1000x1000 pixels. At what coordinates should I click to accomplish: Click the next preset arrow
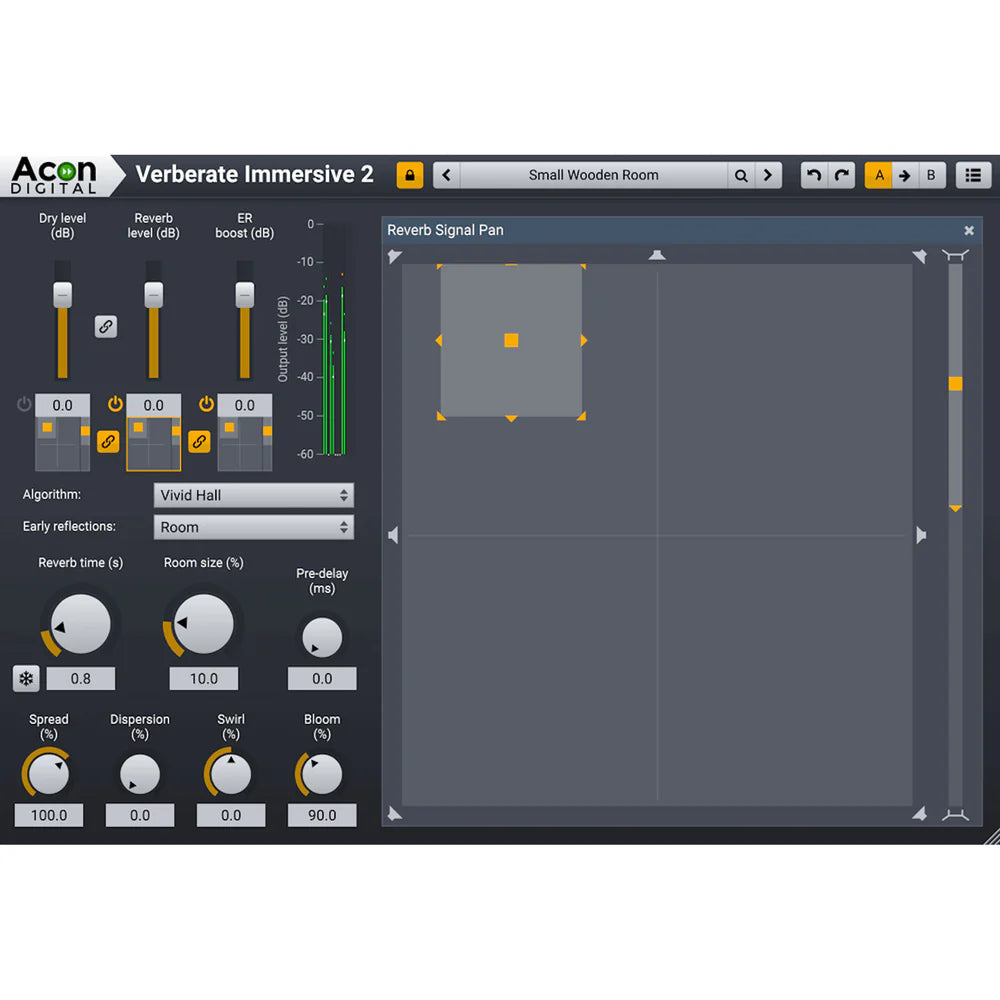[768, 175]
